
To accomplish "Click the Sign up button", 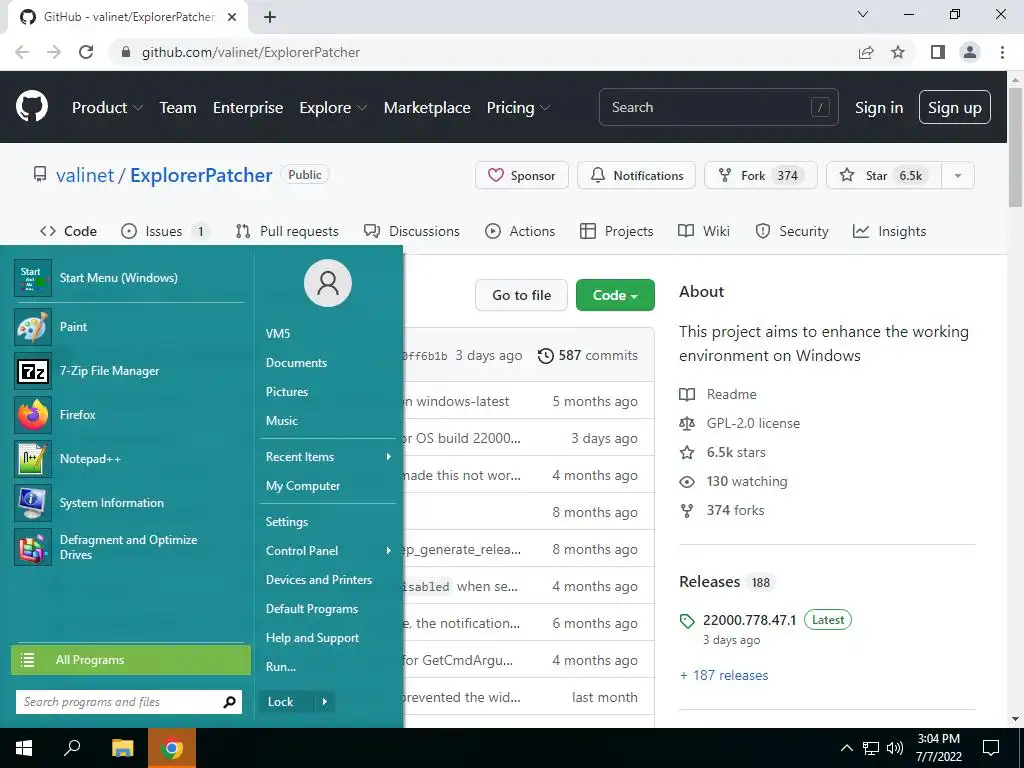I will pos(955,108).
